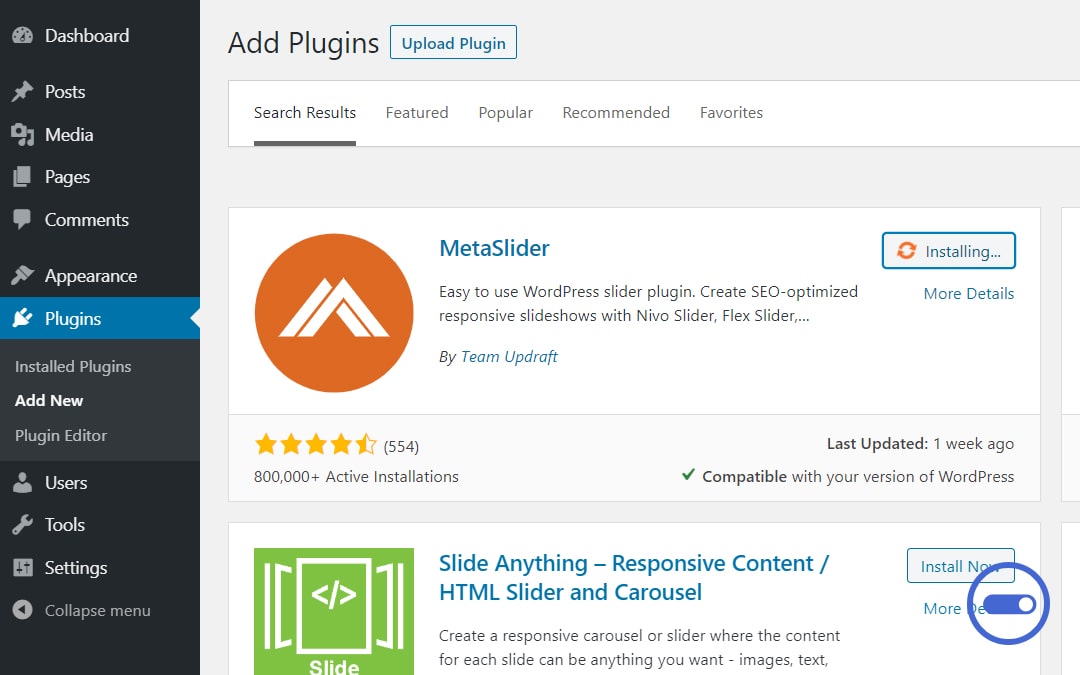Select the Posts pushpin icon
This screenshot has height=675, width=1080.
point(22,92)
